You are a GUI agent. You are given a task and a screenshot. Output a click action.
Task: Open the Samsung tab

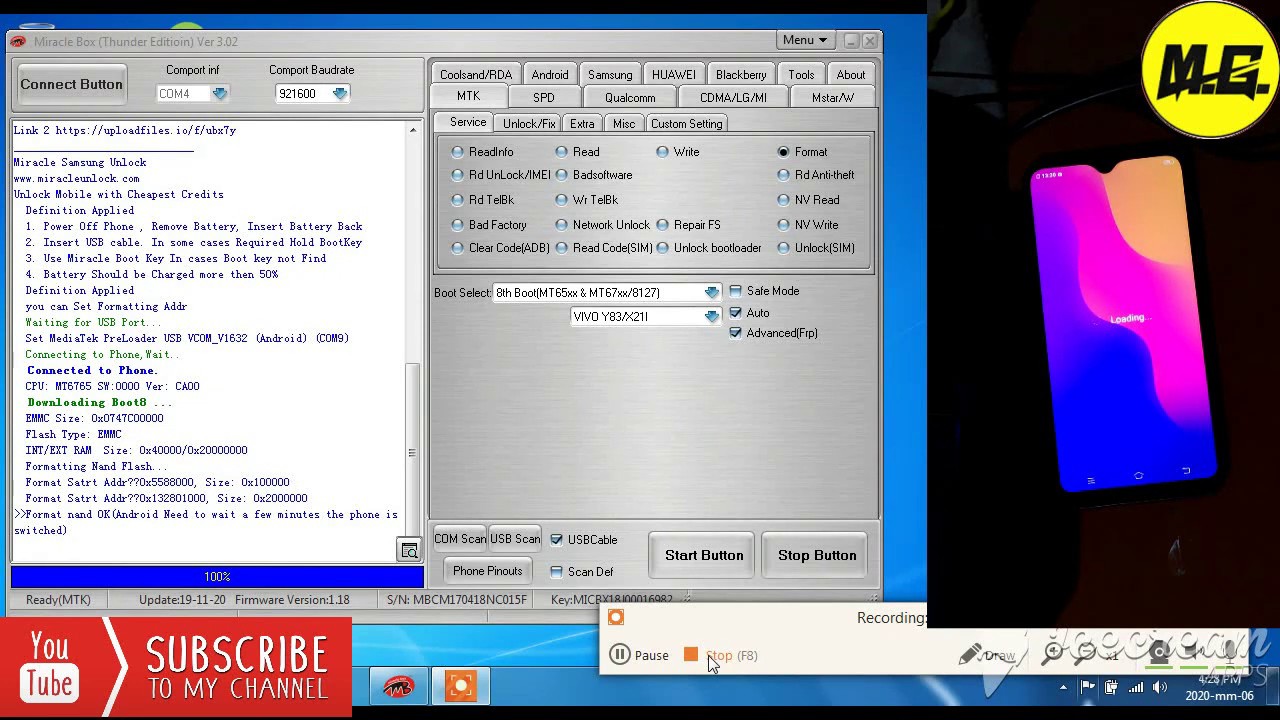tap(610, 75)
